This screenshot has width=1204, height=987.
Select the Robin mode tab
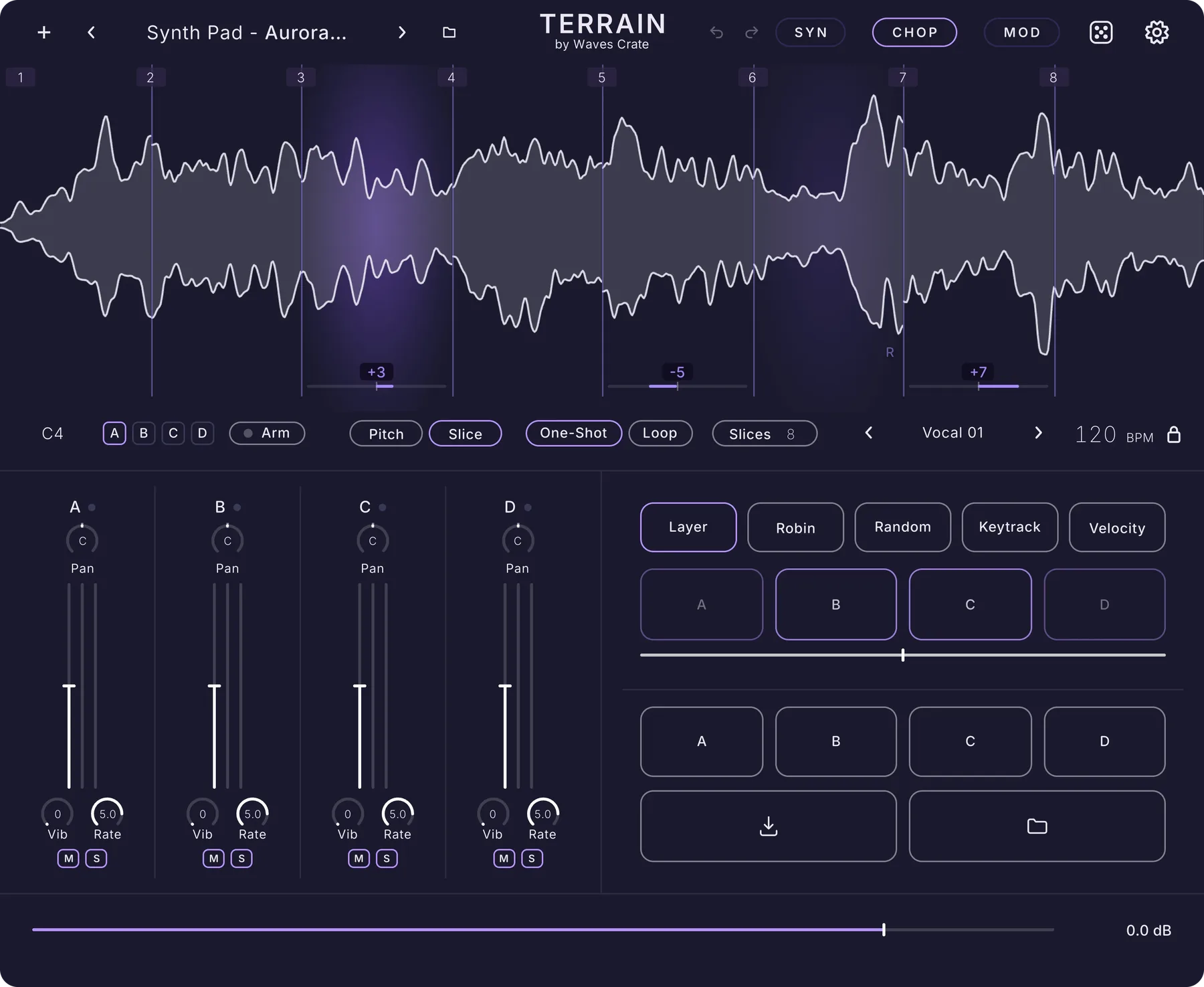point(795,527)
